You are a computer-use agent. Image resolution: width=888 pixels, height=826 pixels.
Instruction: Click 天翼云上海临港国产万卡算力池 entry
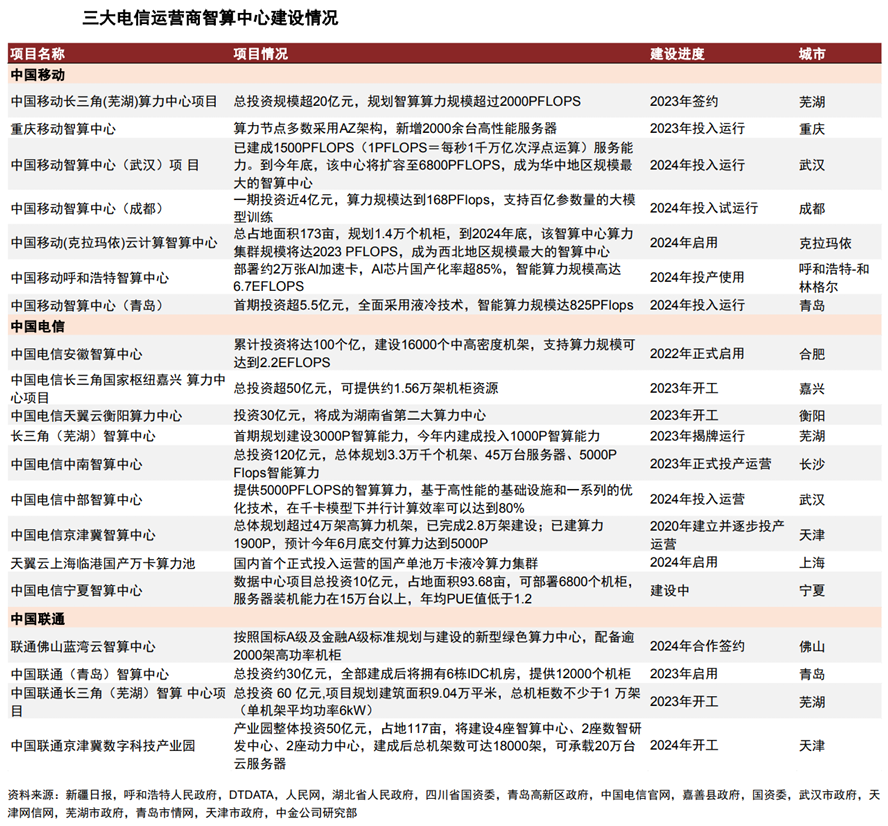(103, 563)
